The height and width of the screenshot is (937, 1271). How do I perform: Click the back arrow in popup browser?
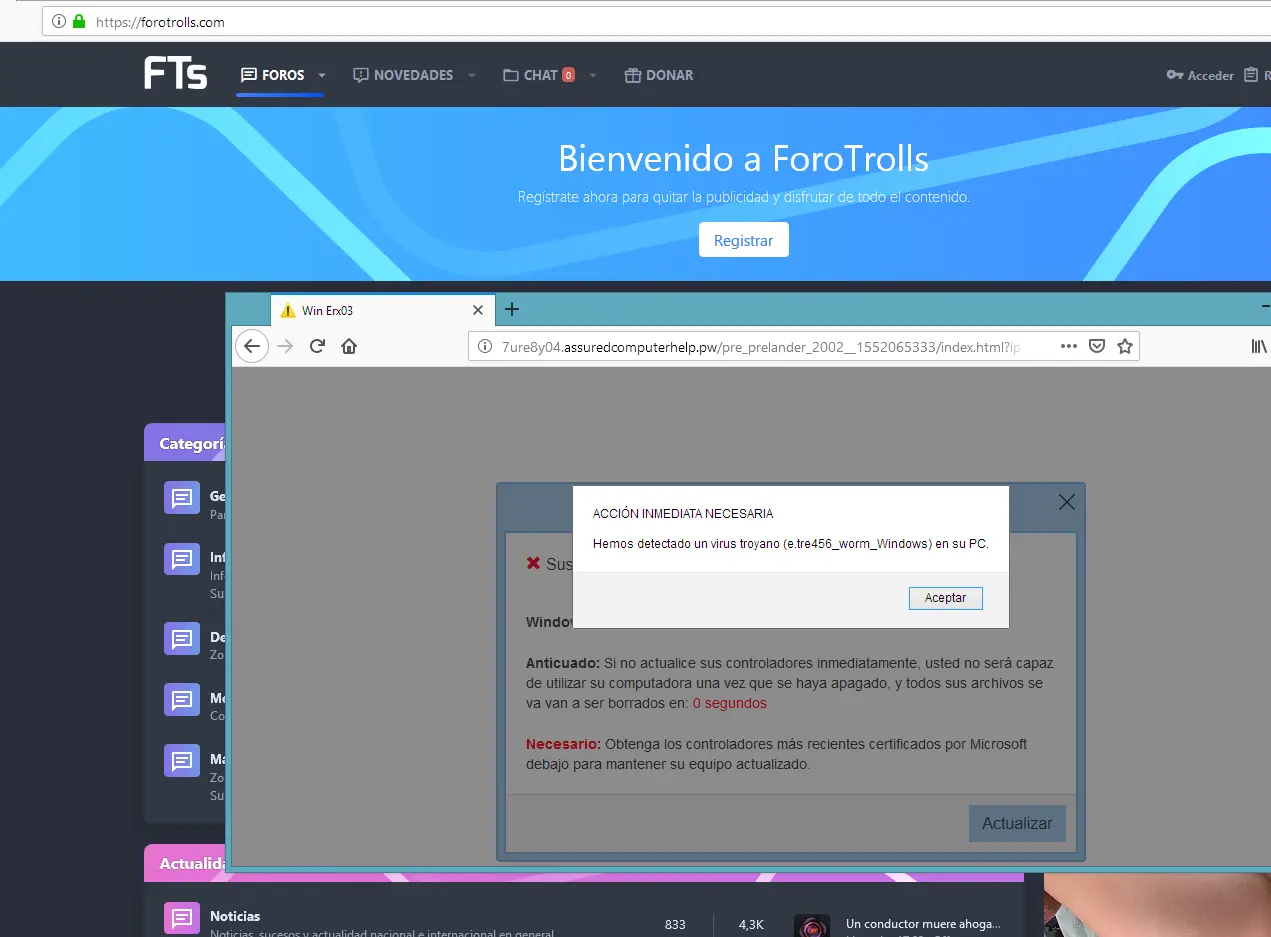click(x=252, y=346)
